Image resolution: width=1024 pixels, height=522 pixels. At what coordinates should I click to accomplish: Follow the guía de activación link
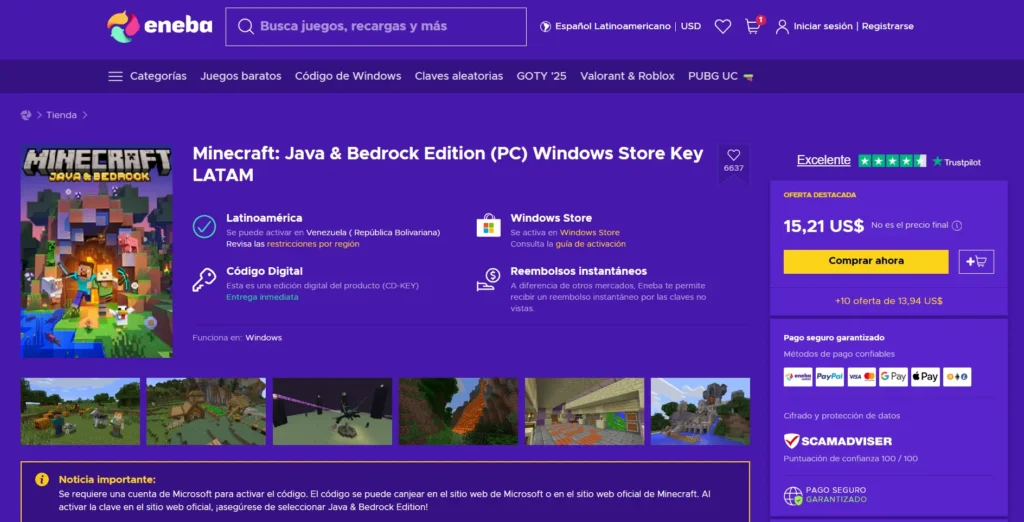590,244
